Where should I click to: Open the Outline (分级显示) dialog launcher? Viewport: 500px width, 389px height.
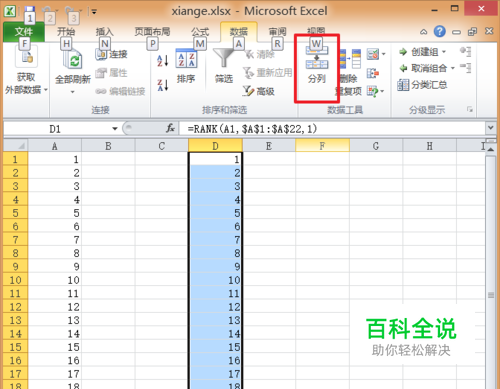click(470, 109)
